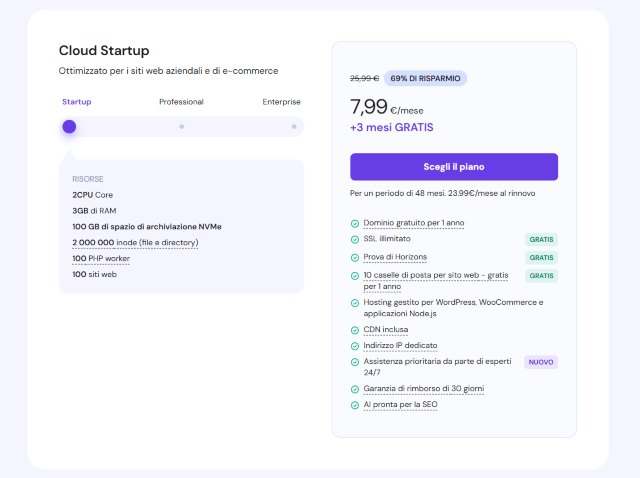Click the 69% DI RISPARMIO badge
This screenshot has height=478, width=640.
(x=425, y=78)
